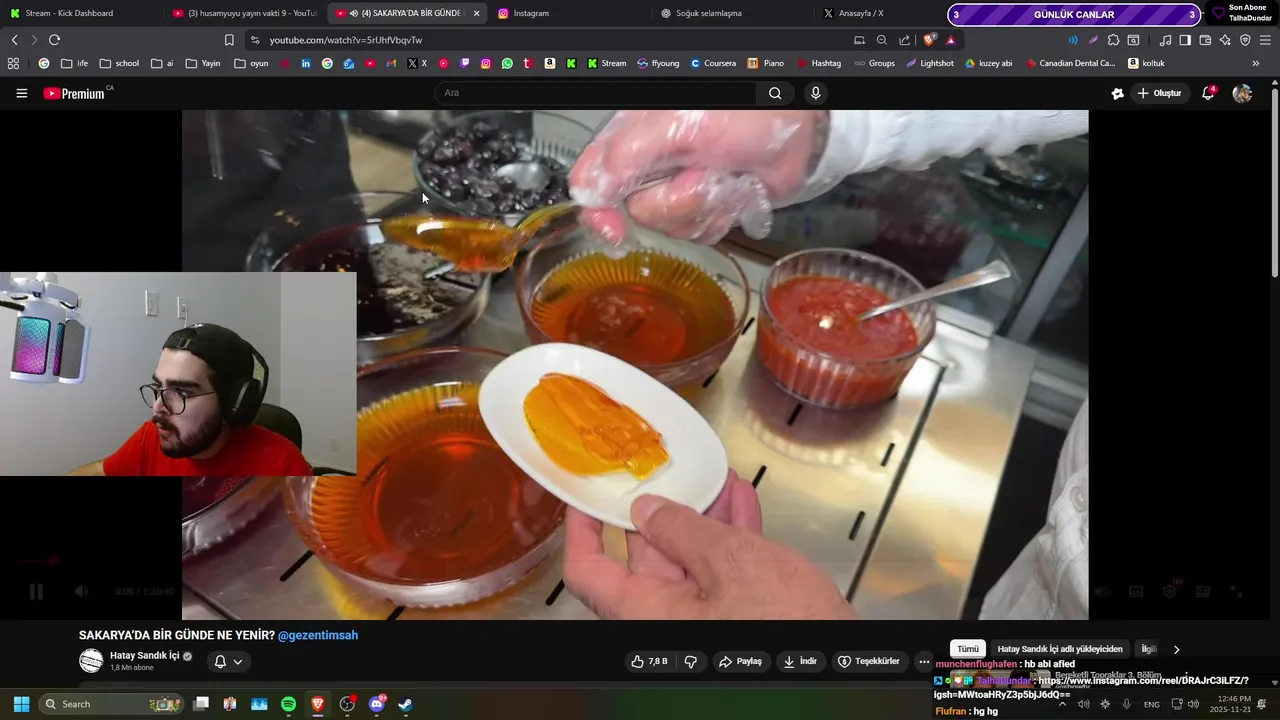Image resolution: width=1280 pixels, height=720 pixels.
Task: Open the YouTube account avatar menu
Action: coord(1242,93)
